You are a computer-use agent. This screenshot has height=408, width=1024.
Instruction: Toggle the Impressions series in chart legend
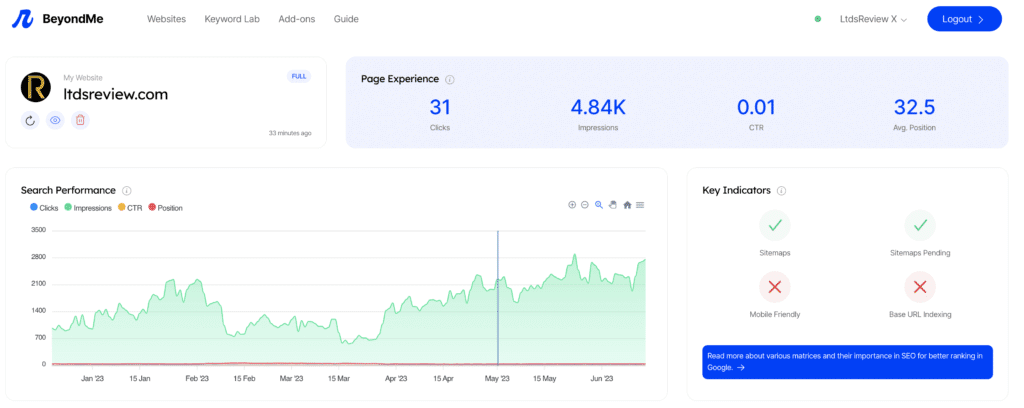pyautogui.click(x=88, y=208)
